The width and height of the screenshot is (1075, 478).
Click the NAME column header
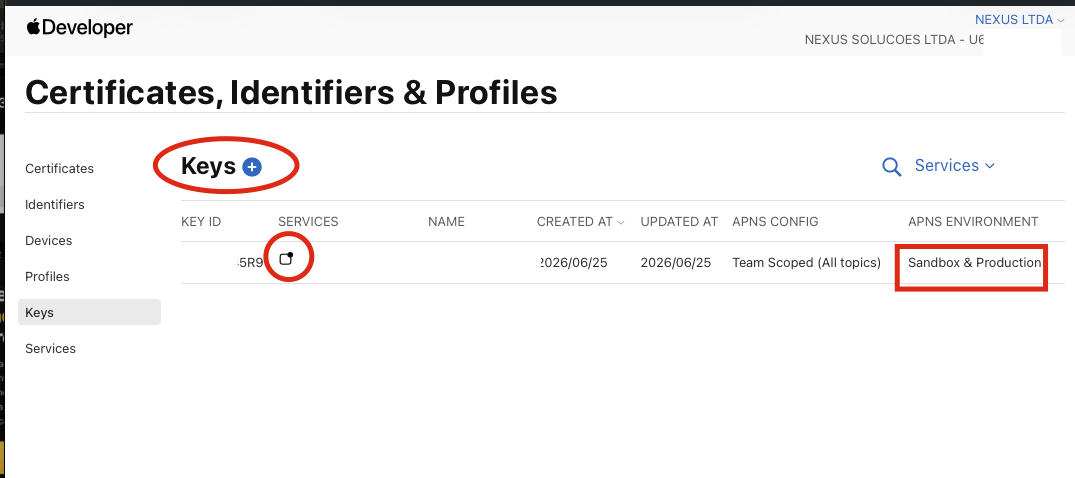(446, 222)
